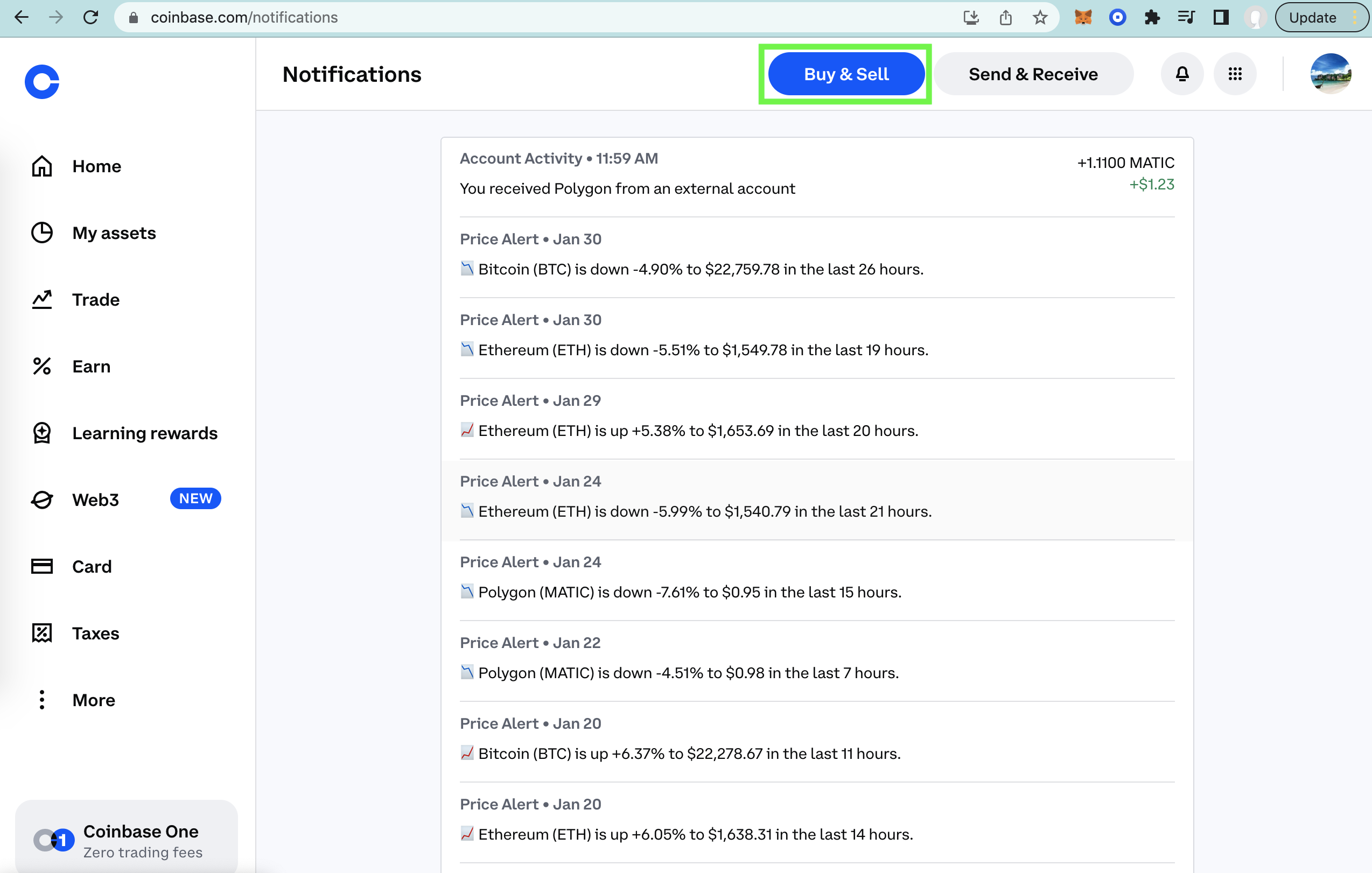
Task: Open the Polygon down -4.51% price alert
Action: coord(816,661)
